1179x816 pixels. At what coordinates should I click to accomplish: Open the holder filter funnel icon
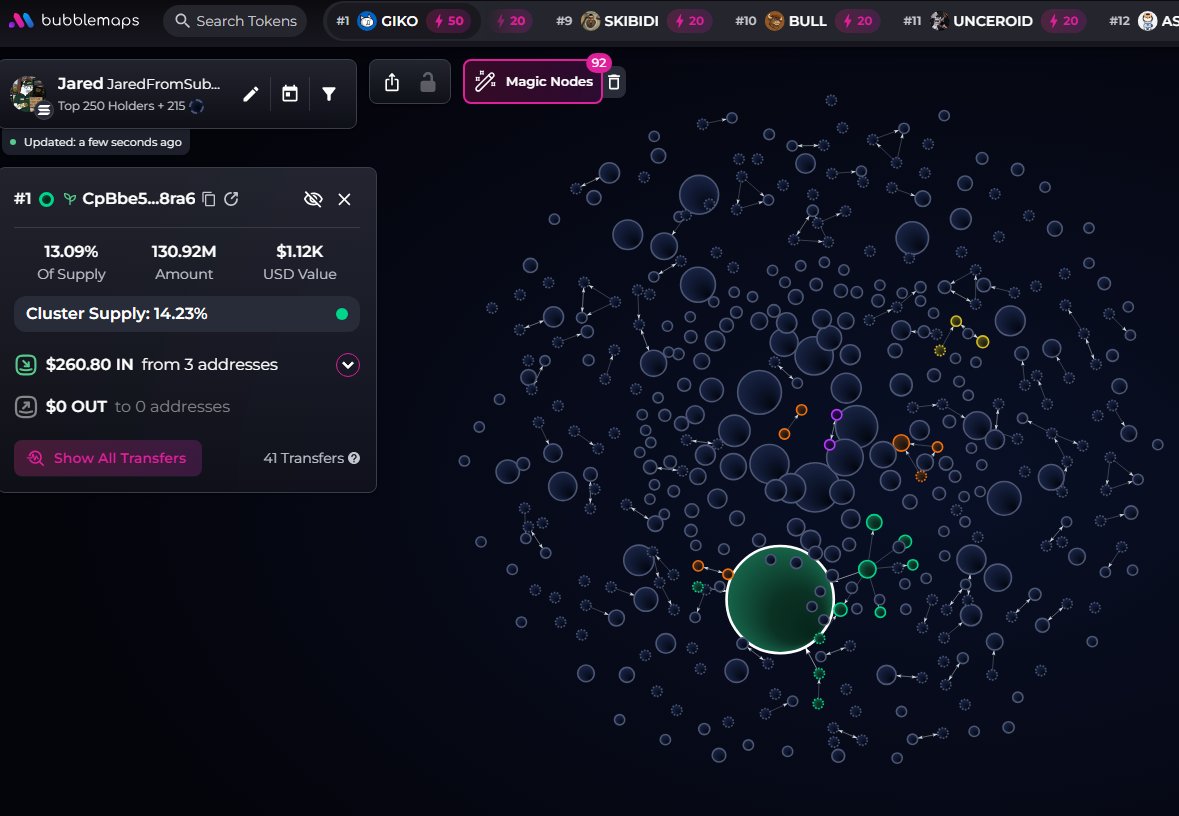click(329, 94)
